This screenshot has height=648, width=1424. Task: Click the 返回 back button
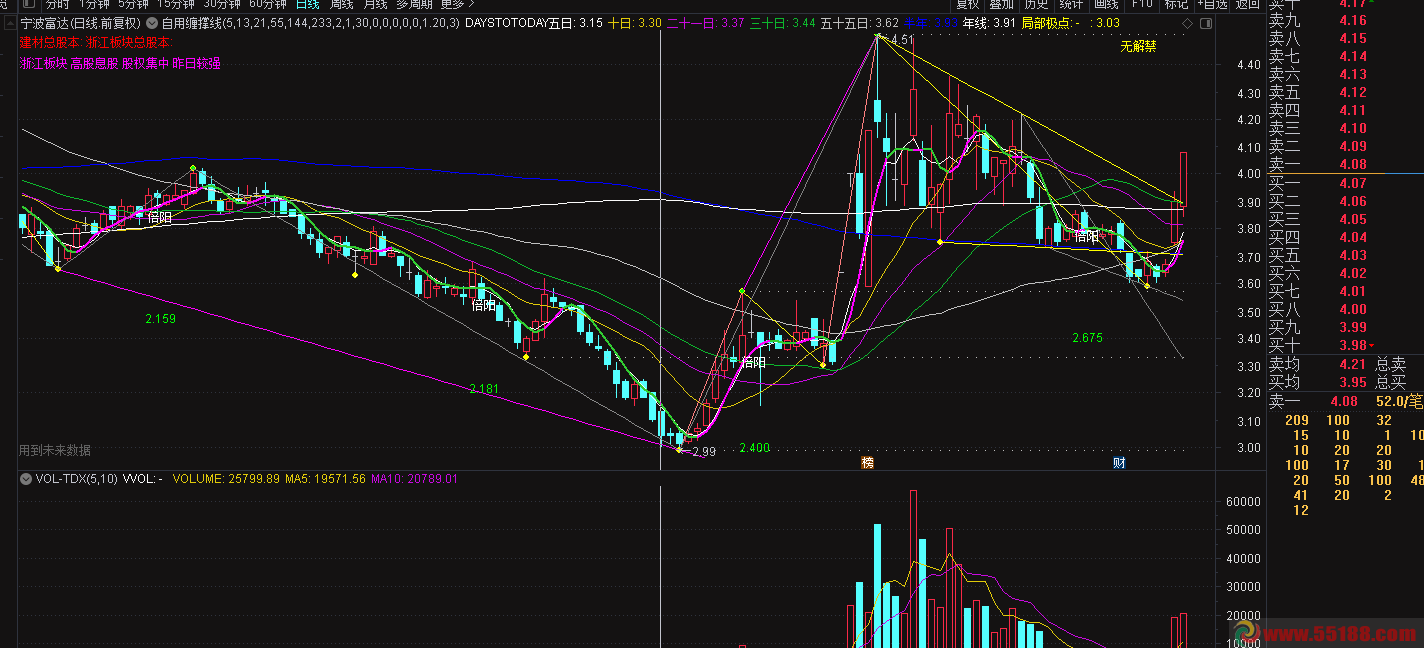click(x=1247, y=4)
